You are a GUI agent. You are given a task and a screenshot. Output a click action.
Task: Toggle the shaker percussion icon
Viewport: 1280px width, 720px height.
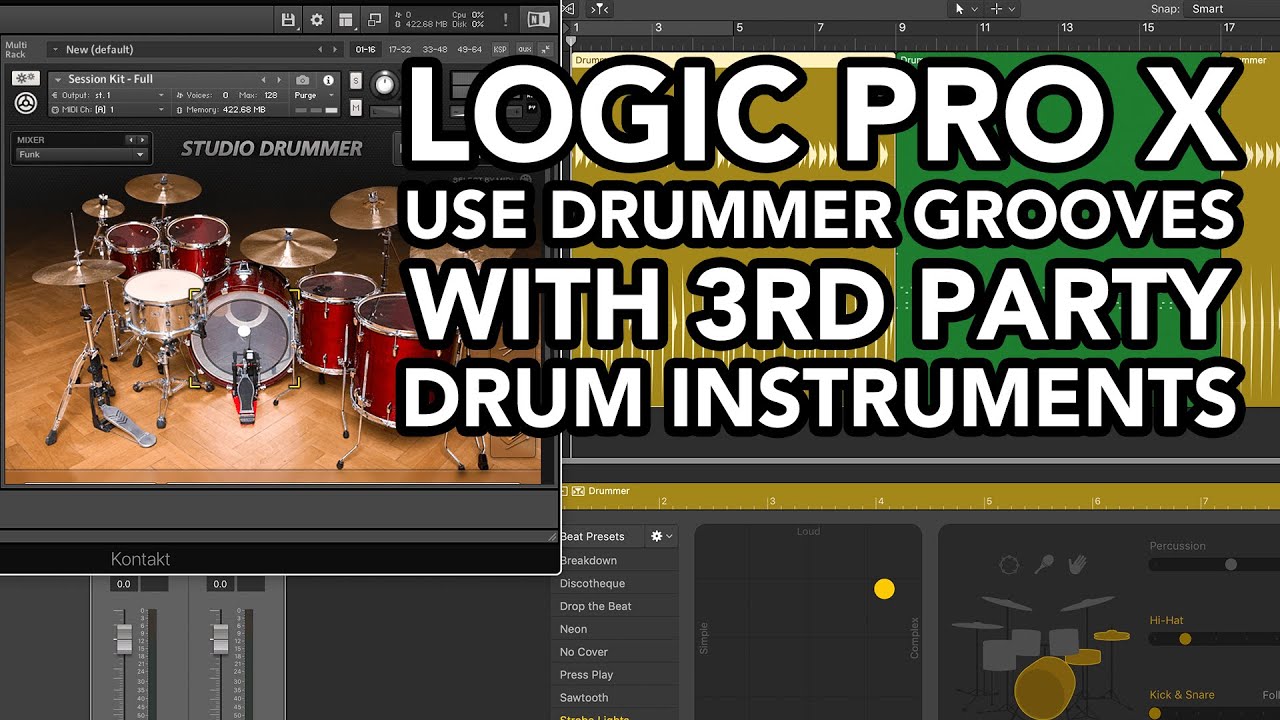(x=1043, y=564)
